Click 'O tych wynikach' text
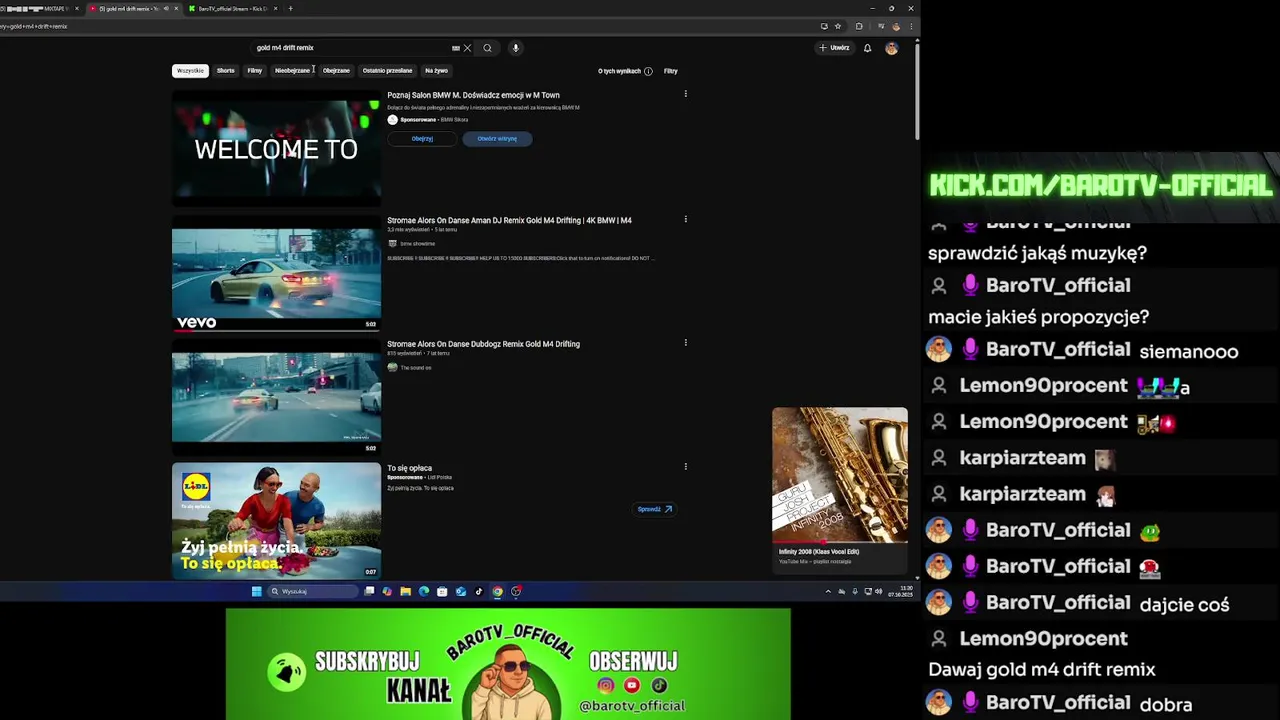 point(619,71)
